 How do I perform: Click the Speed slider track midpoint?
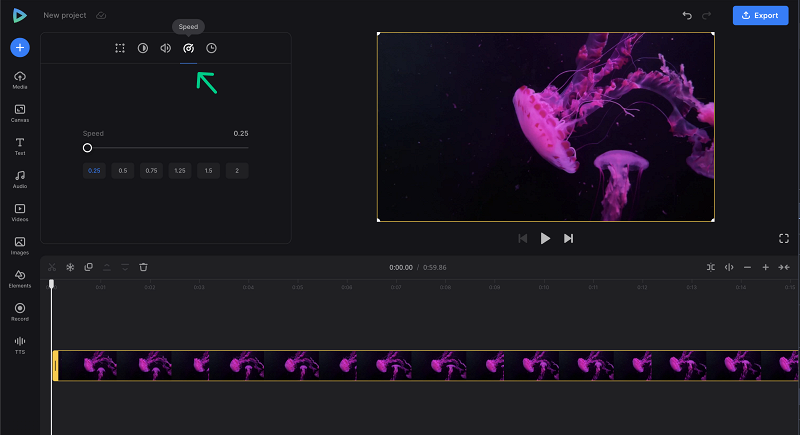click(166, 148)
